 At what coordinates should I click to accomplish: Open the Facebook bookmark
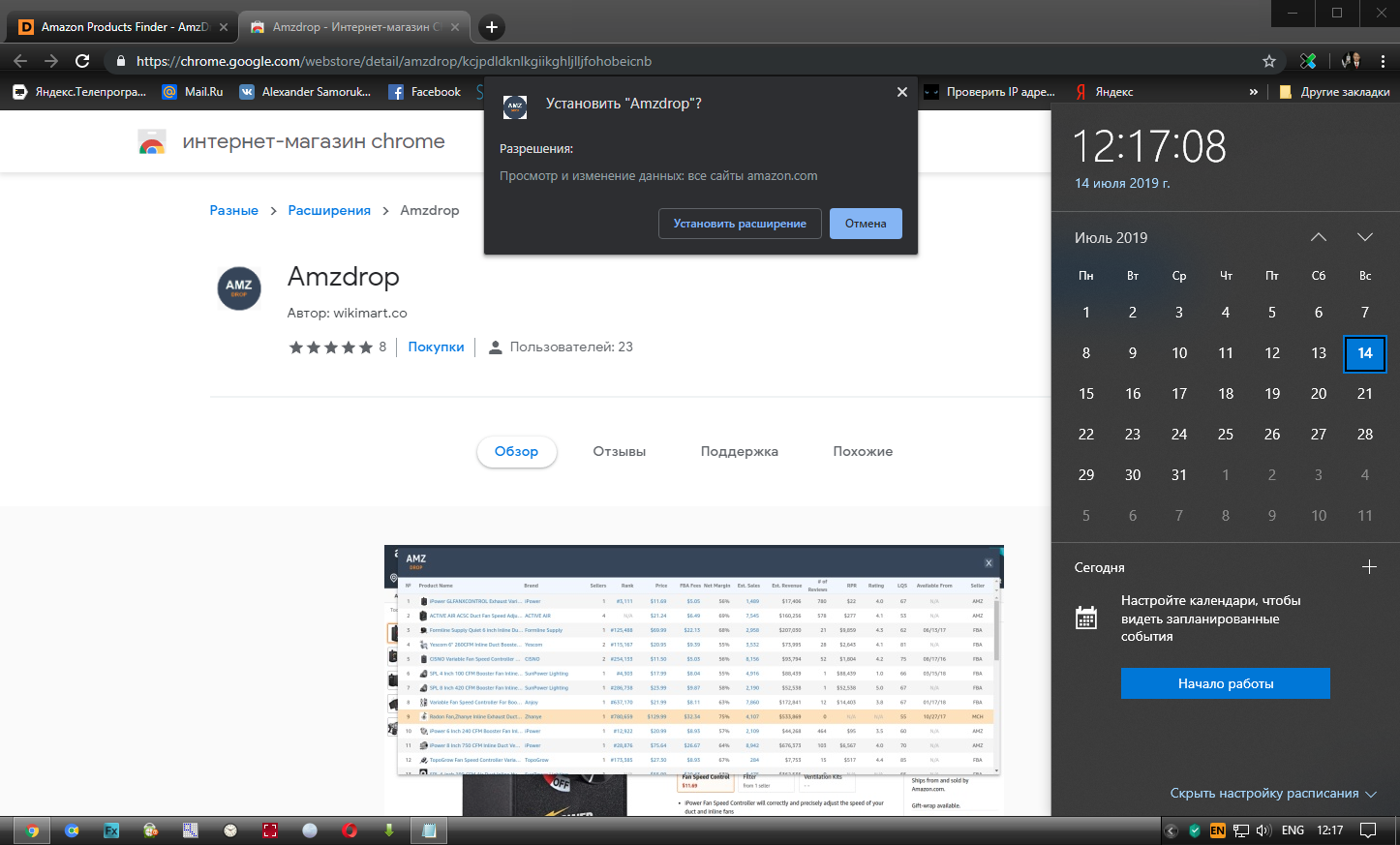click(425, 92)
